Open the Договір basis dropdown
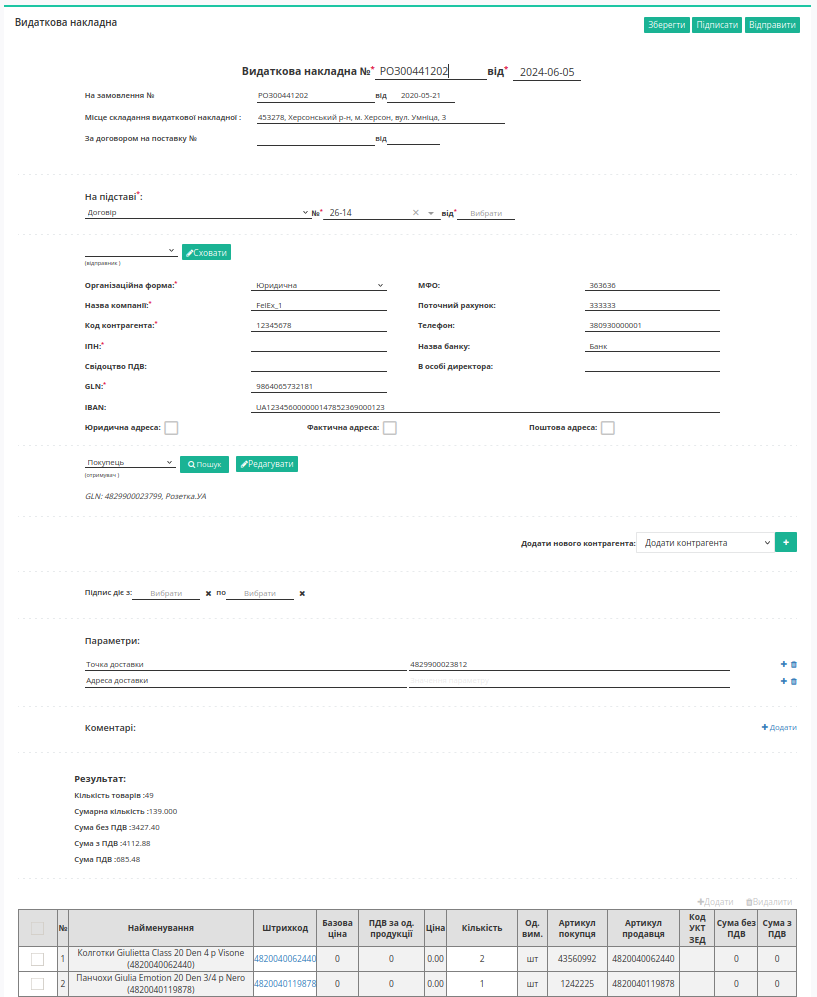 click(x=197, y=212)
